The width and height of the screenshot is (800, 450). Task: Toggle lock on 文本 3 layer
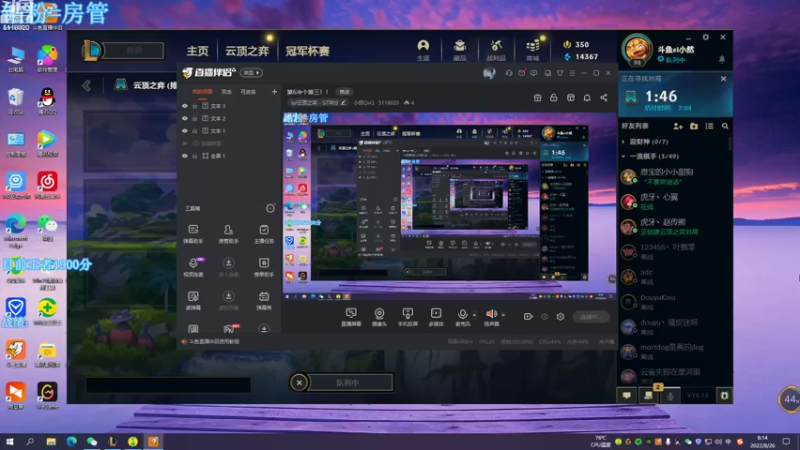pos(194,106)
